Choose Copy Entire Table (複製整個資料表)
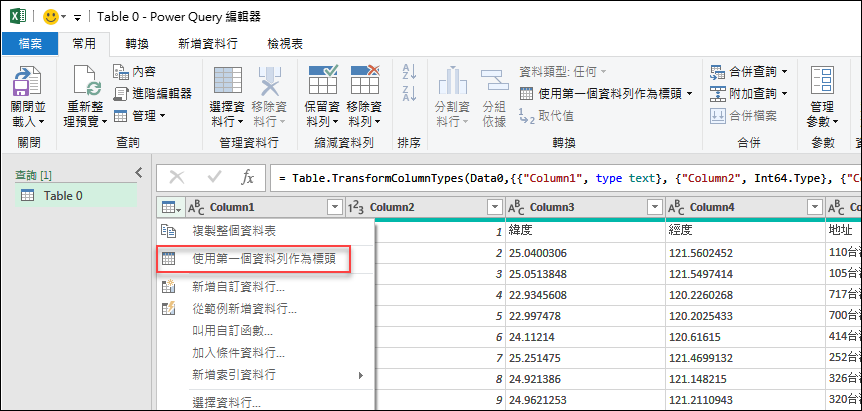The width and height of the screenshot is (862, 411). [265, 231]
